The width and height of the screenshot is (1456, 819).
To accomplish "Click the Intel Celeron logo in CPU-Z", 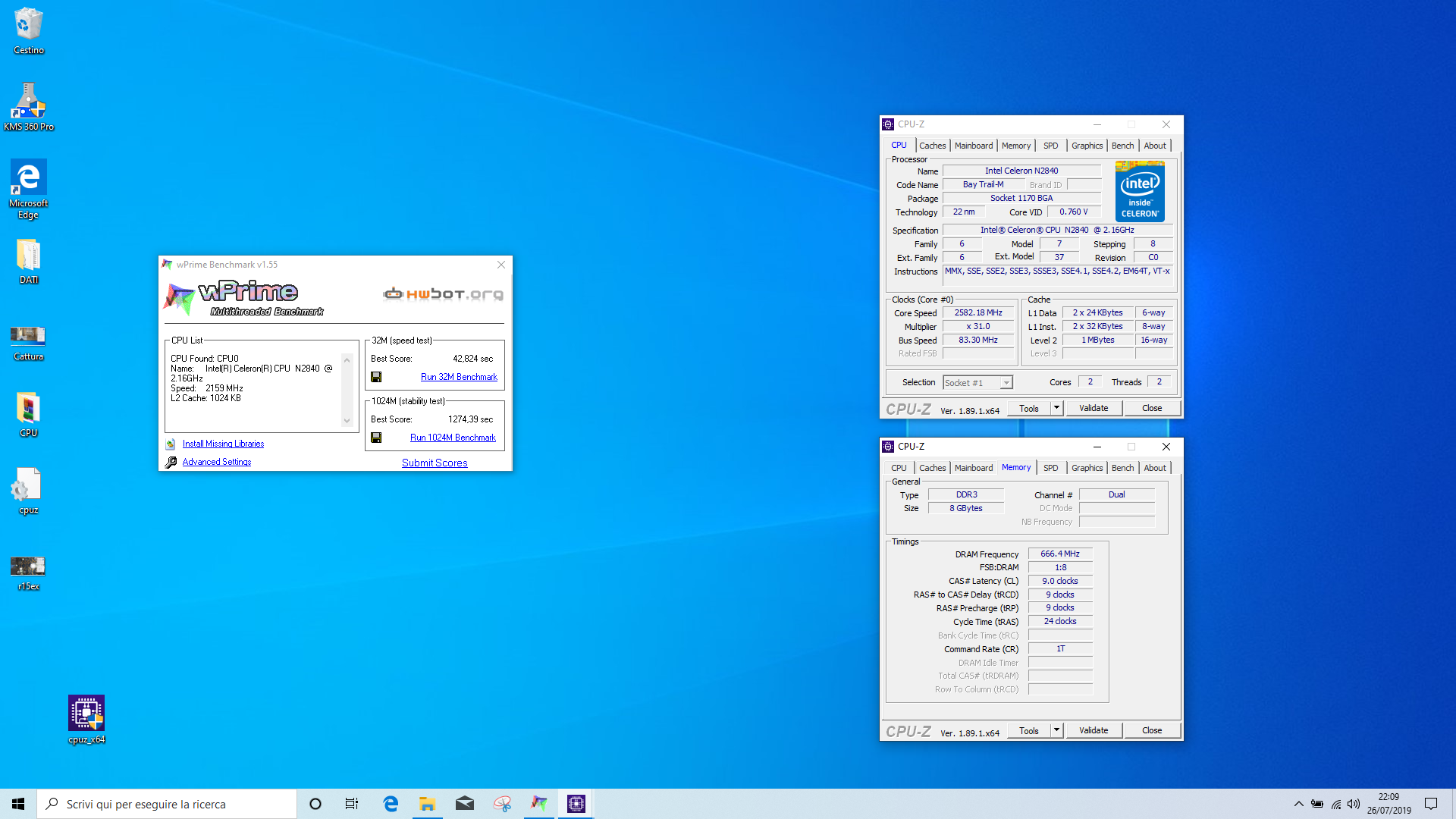I will click(x=1140, y=192).
